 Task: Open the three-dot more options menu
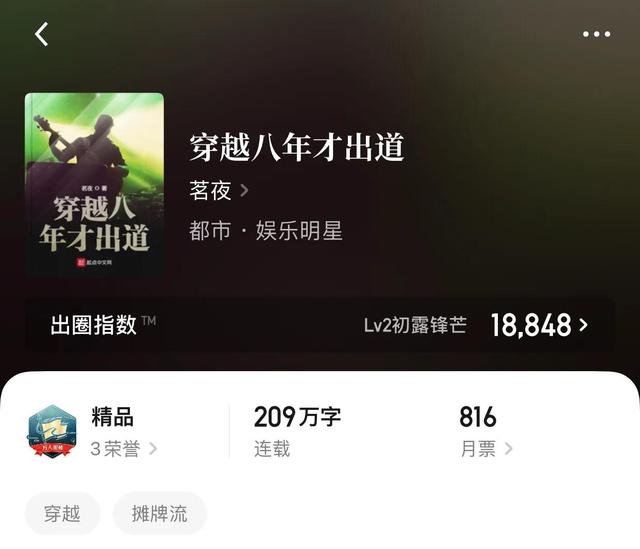point(596,34)
